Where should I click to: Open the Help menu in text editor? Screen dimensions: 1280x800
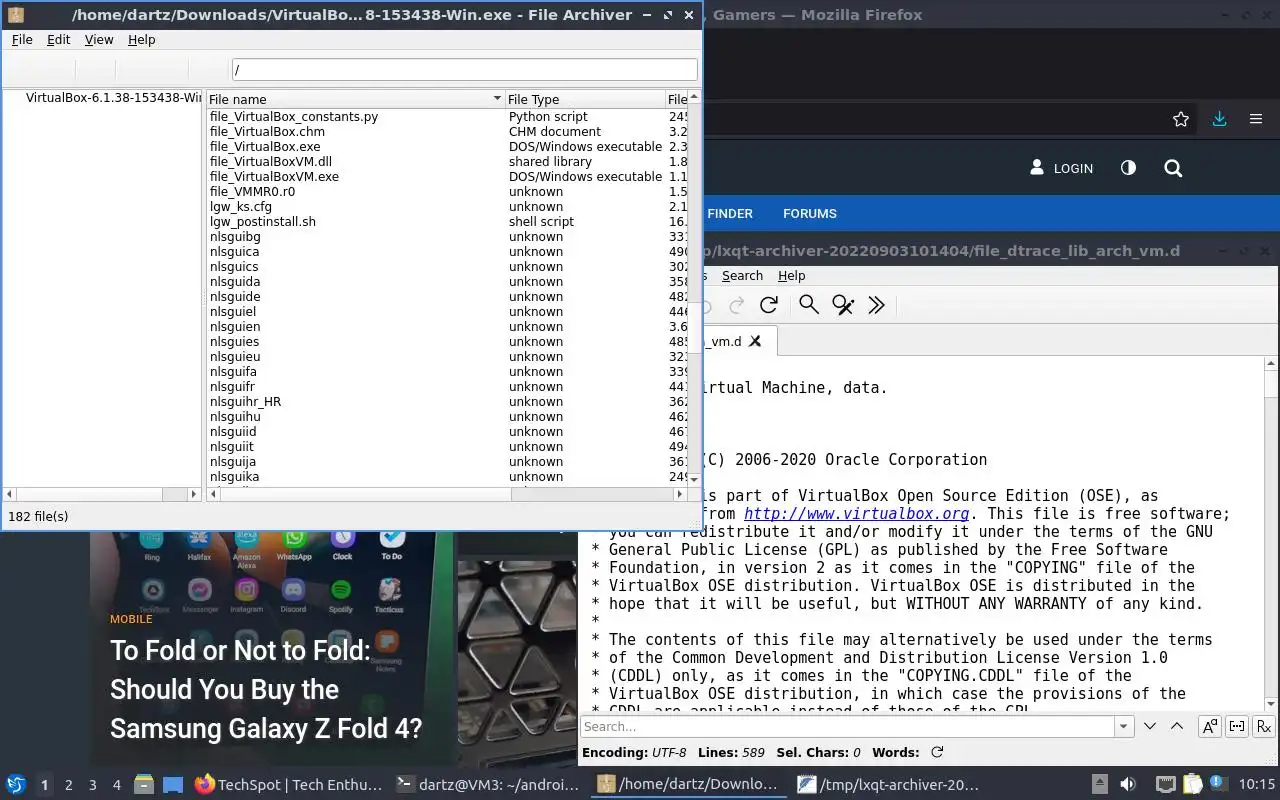(791, 276)
